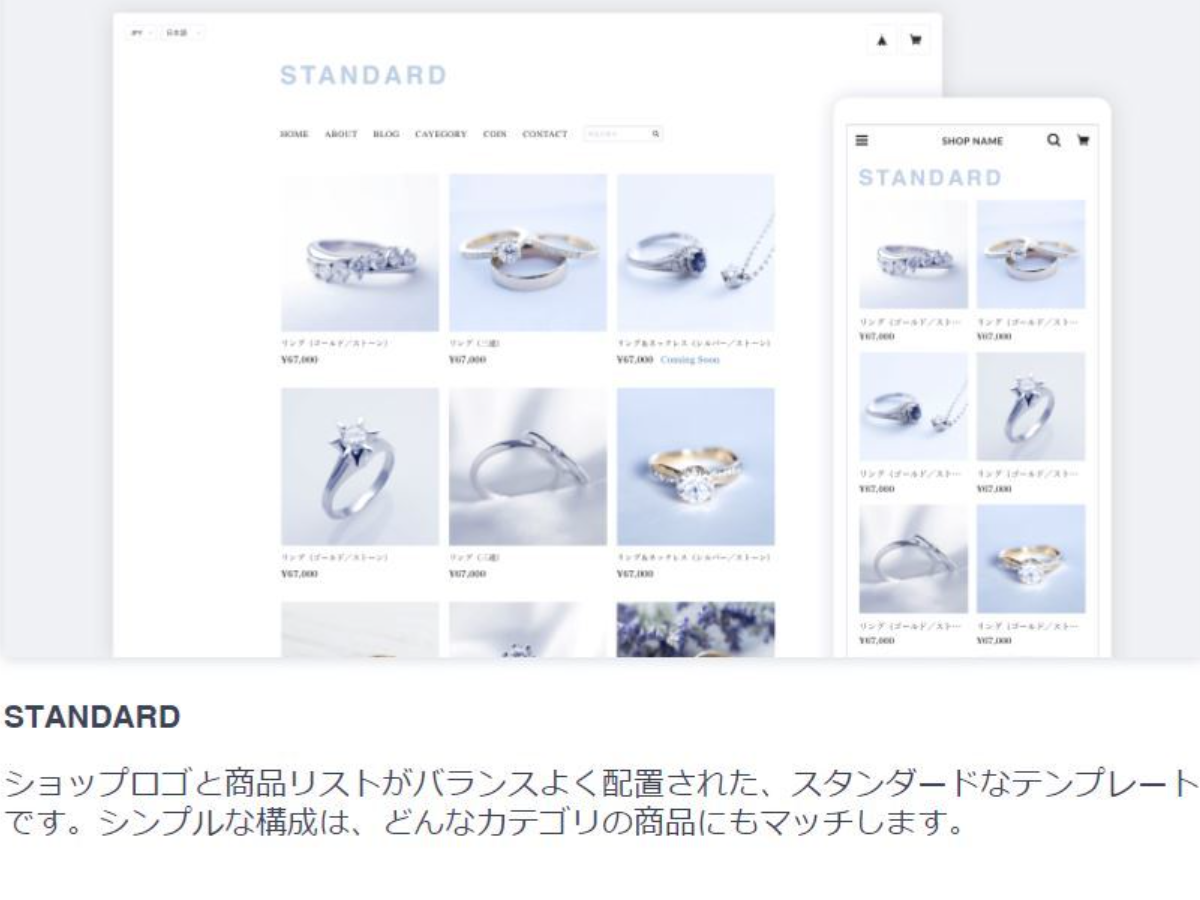Open the hamburger menu in mobile preview
This screenshot has height=900, width=1200.
point(861,141)
